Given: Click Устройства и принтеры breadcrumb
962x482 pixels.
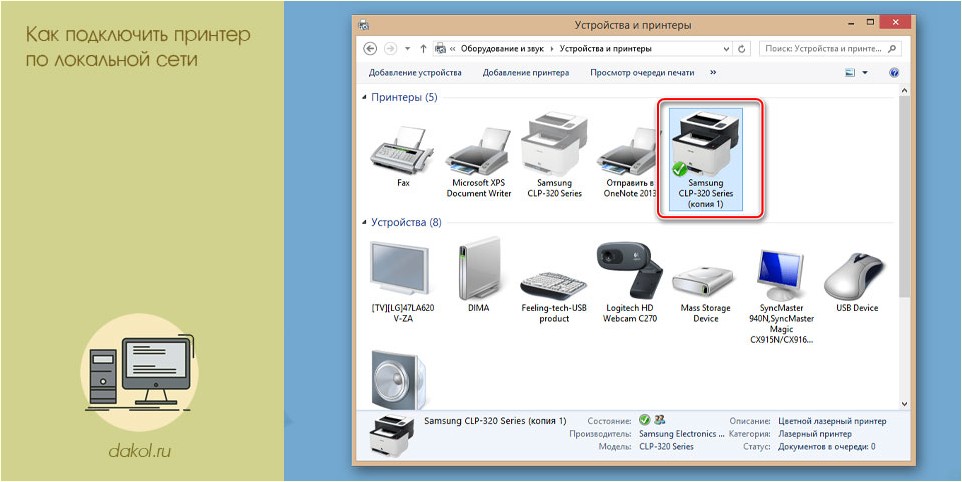Looking at the screenshot, I should [x=605, y=48].
